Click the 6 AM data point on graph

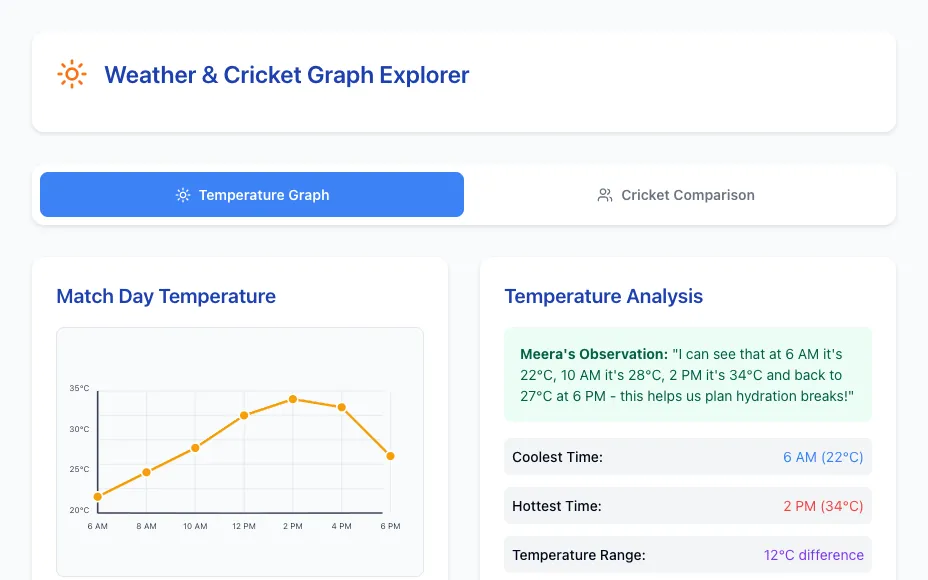pyautogui.click(x=98, y=497)
